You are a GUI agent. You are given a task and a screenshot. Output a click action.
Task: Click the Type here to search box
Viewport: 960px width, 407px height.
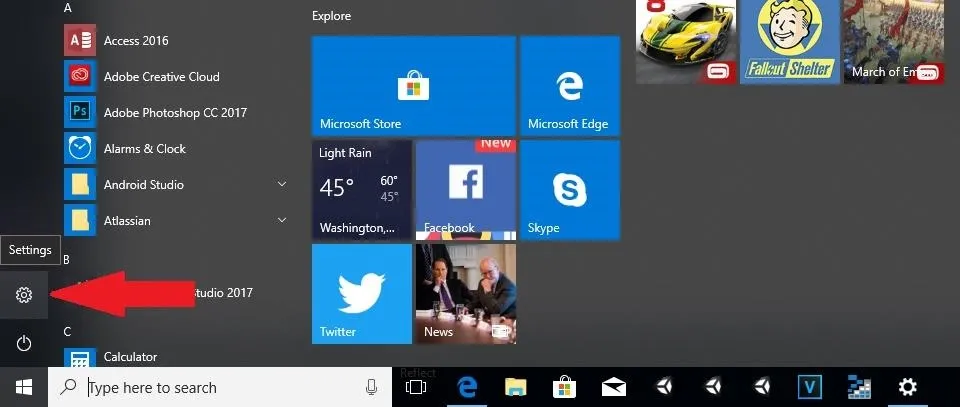[220, 387]
